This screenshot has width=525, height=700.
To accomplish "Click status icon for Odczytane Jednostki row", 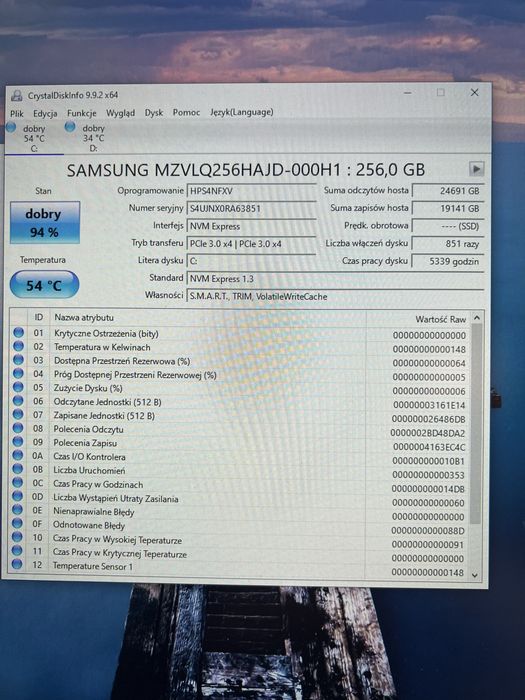I will [18, 400].
